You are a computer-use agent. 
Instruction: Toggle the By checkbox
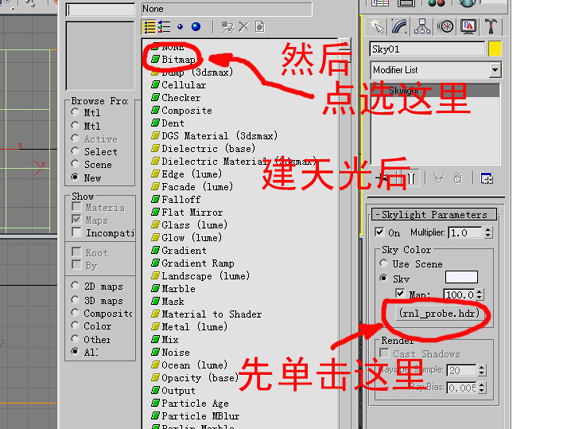(76, 264)
